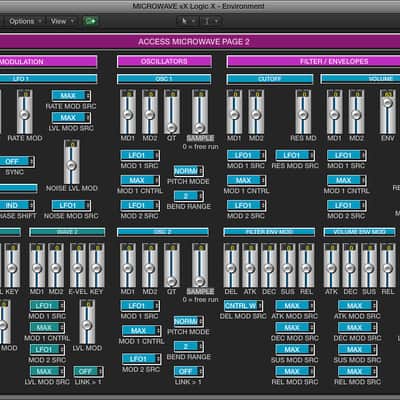Open volume SUS MOD SRC dropdown
The image size is (400, 400).
pos(358,350)
